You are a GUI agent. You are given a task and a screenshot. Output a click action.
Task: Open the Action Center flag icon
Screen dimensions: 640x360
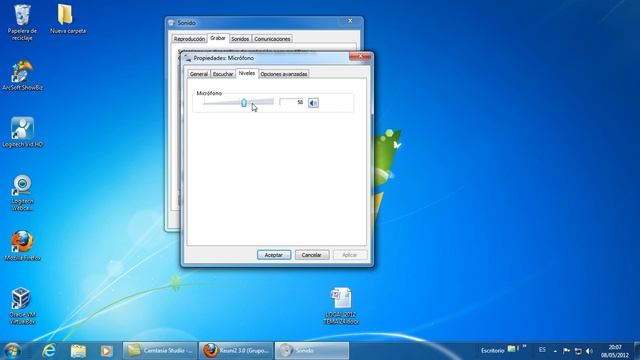(x=567, y=351)
